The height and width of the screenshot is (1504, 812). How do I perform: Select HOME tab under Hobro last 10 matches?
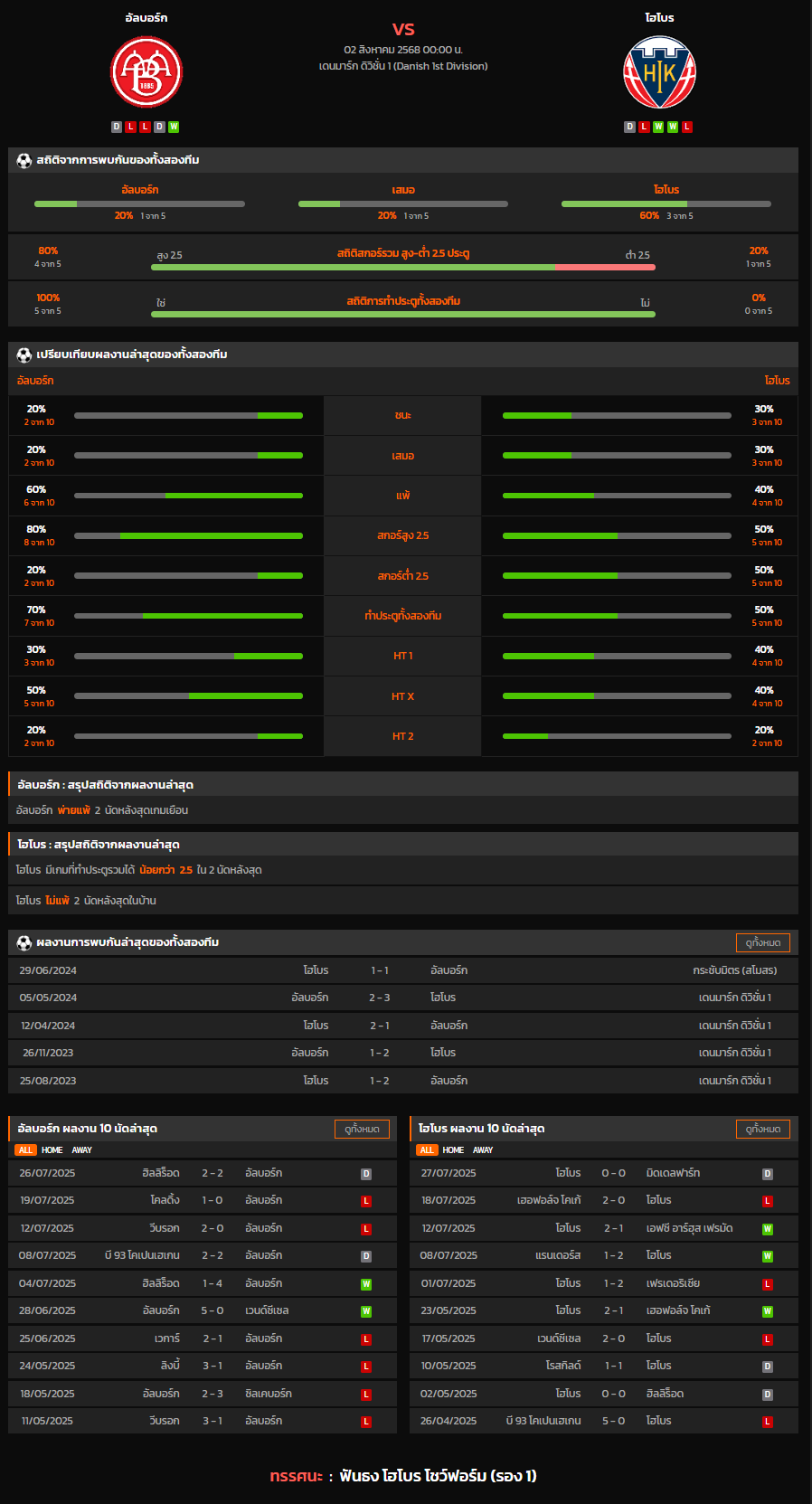click(454, 1150)
